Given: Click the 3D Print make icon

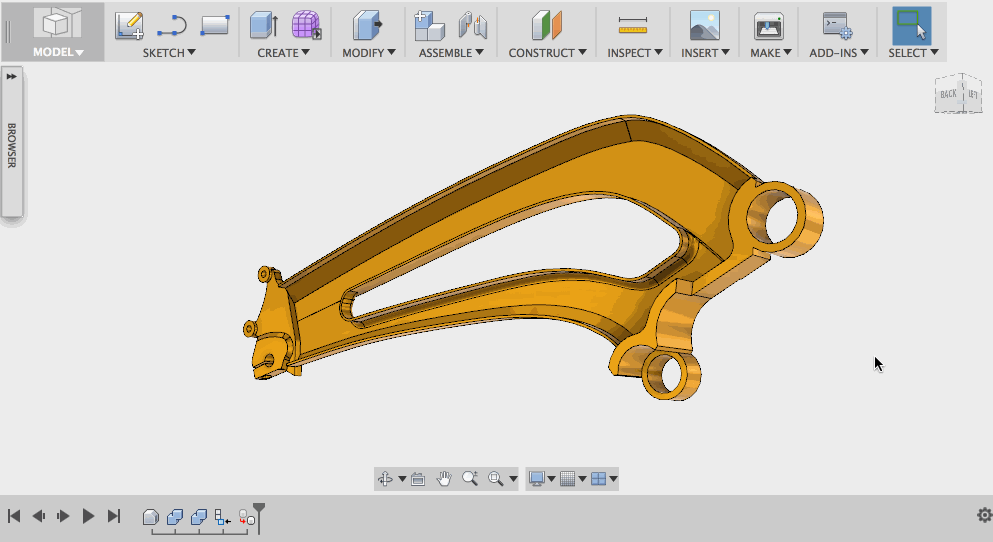Looking at the screenshot, I should click(x=768, y=26).
